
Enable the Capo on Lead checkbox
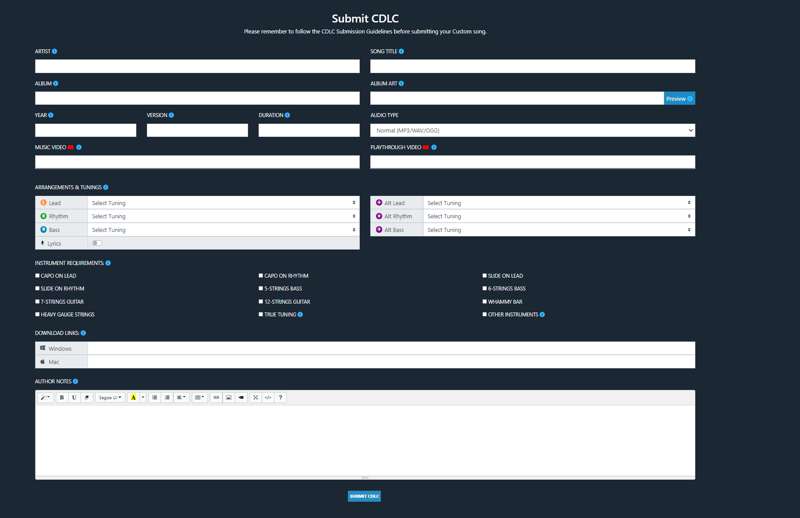pyautogui.click(x=38, y=276)
